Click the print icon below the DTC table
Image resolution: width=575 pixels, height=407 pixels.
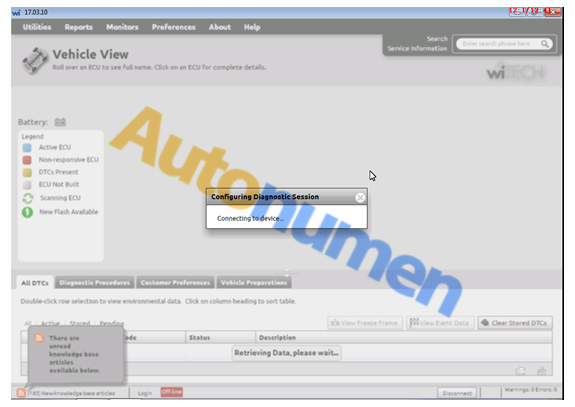tap(542, 371)
